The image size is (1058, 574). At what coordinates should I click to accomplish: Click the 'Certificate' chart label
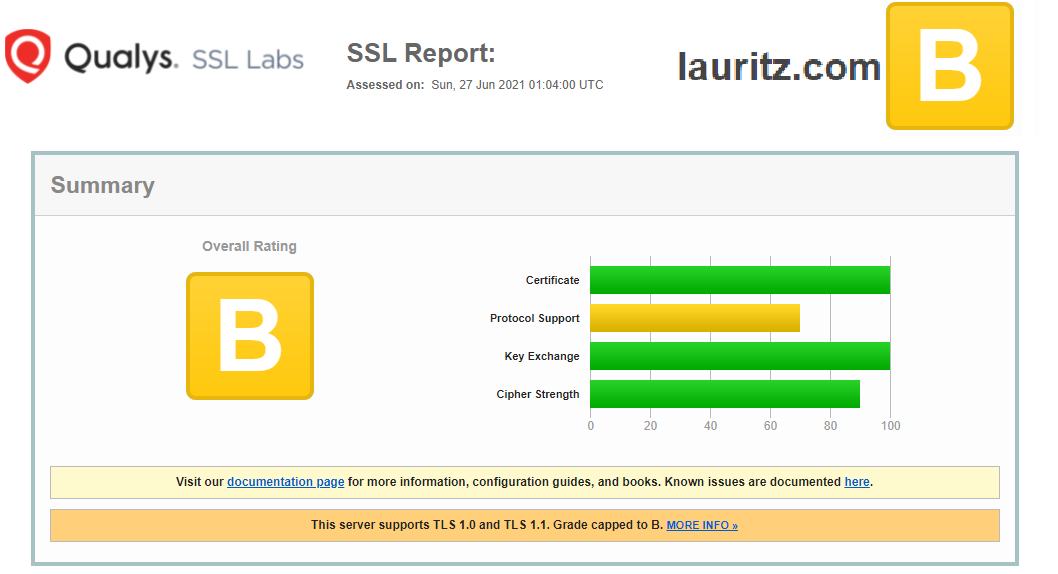[552, 280]
